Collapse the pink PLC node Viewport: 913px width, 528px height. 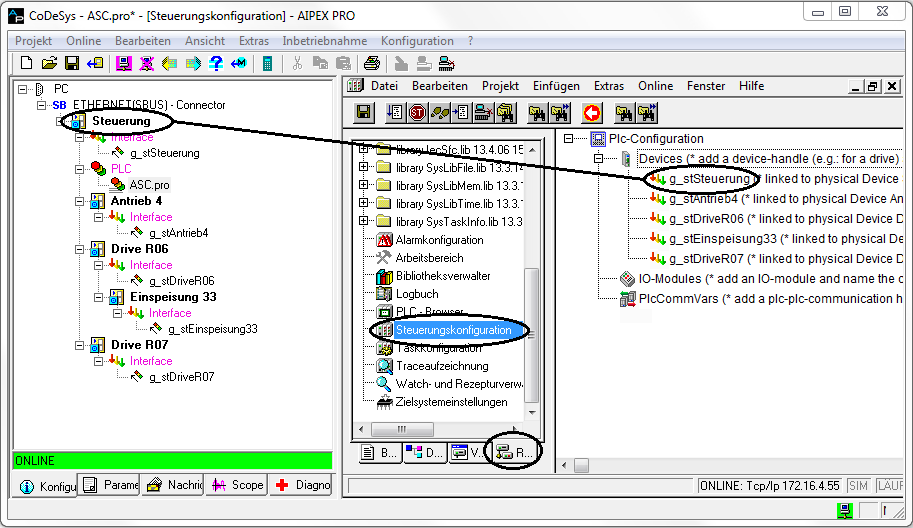click(80, 169)
